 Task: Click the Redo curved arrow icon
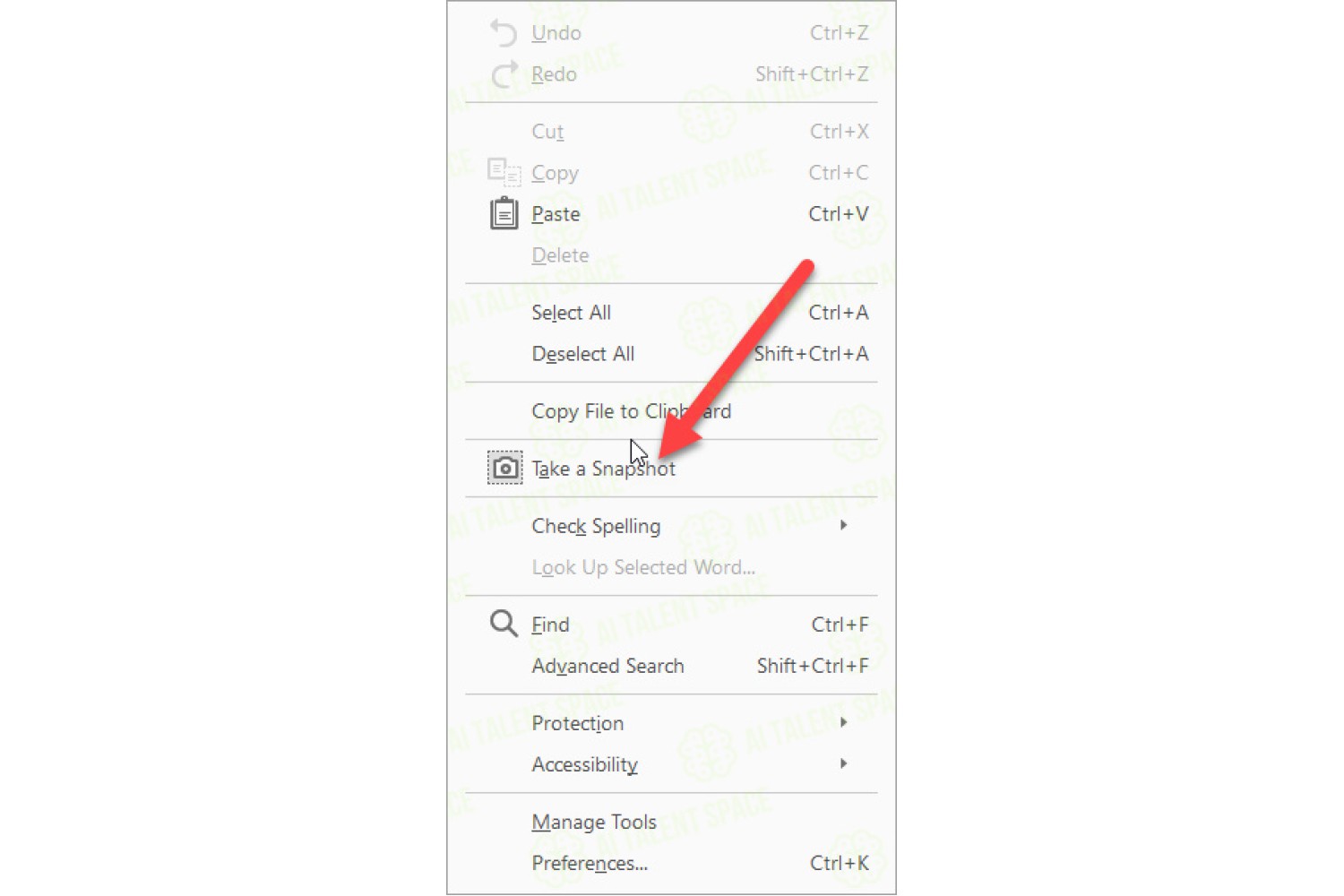[504, 73]
